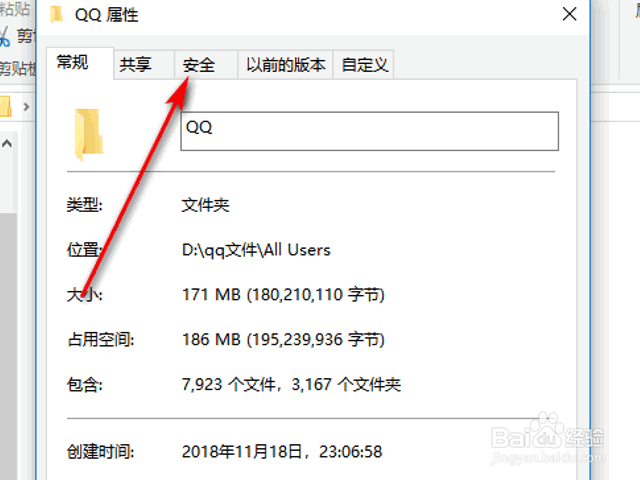
Task: Close the QQ 属性 dialog
Action: [x=569, y=14]
